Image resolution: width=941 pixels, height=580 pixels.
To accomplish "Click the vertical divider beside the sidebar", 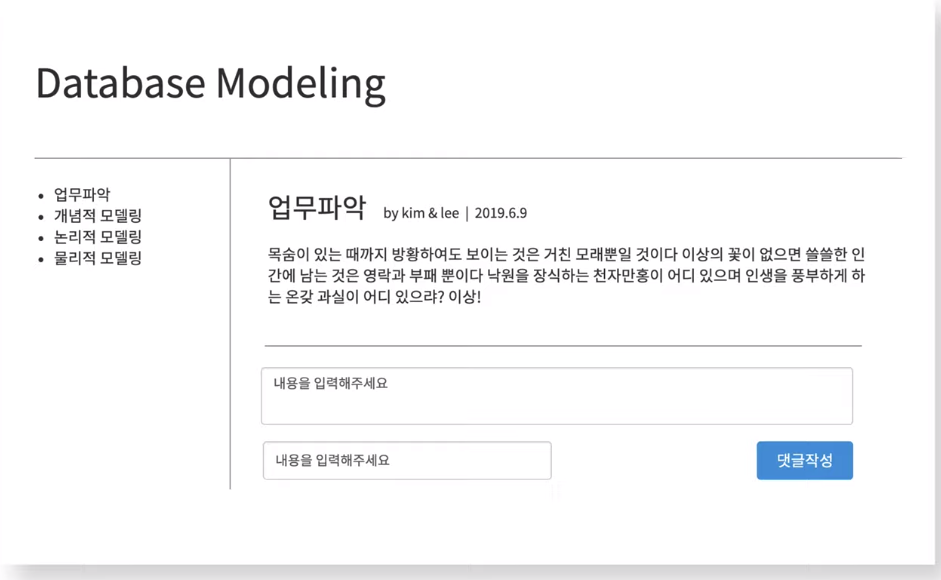I will tap(230, 324).
